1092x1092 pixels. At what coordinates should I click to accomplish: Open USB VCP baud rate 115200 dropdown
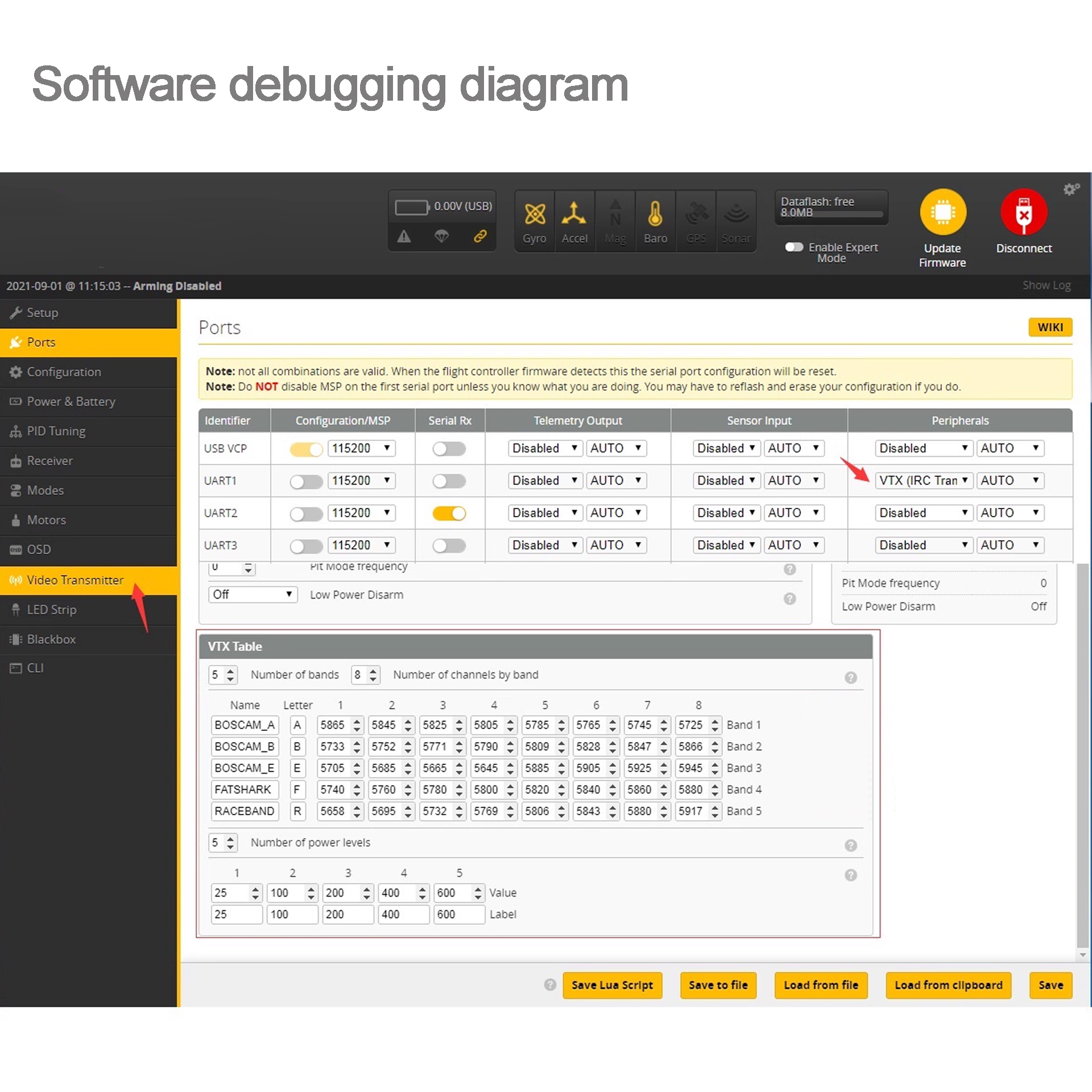[361, 448]
